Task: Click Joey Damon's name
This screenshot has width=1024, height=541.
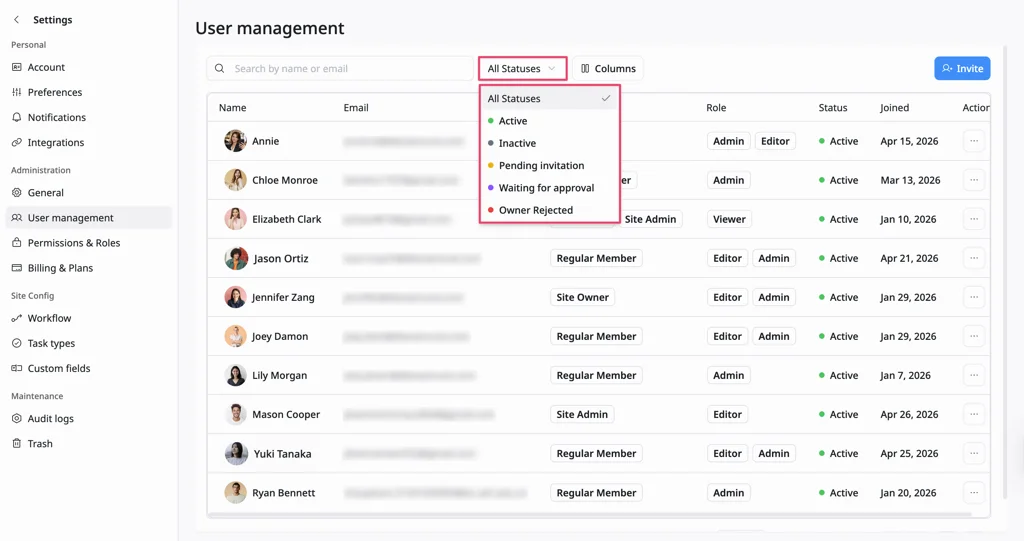Action: pyautogui.click(x=280, y=336)
